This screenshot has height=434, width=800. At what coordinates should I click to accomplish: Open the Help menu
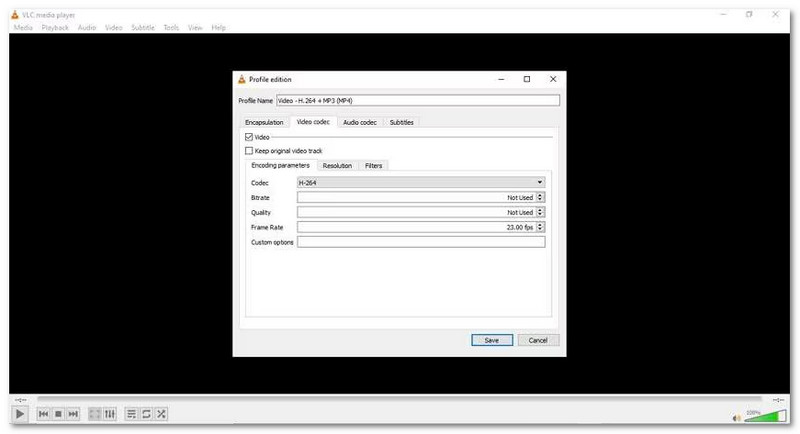(x=218, y=28)
